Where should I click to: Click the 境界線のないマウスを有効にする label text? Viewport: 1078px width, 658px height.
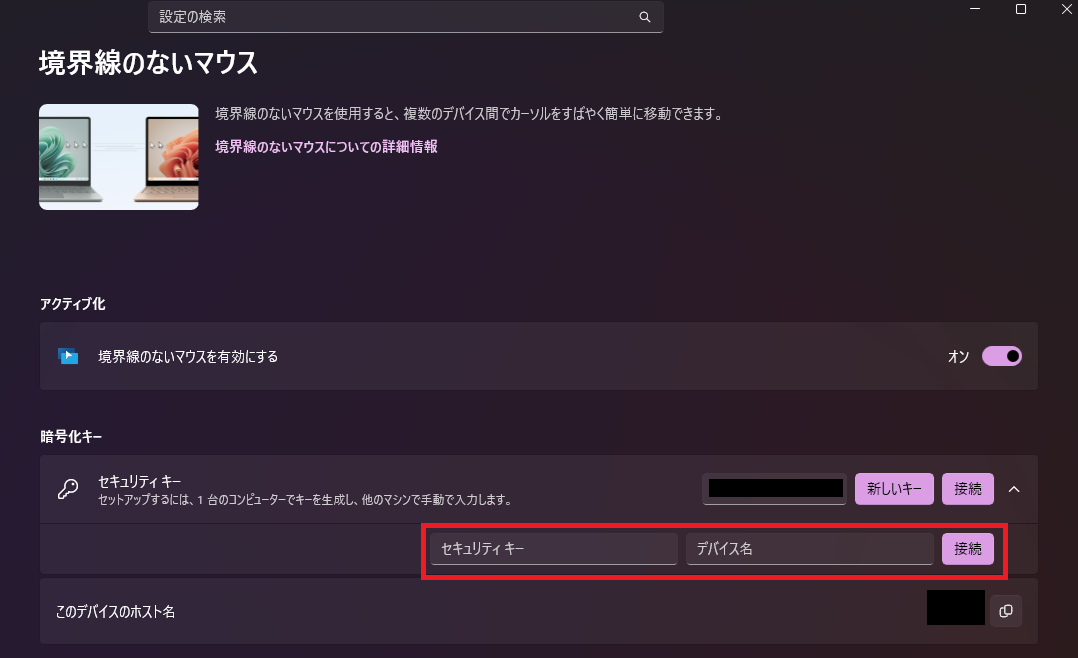(x=188, y=356)
